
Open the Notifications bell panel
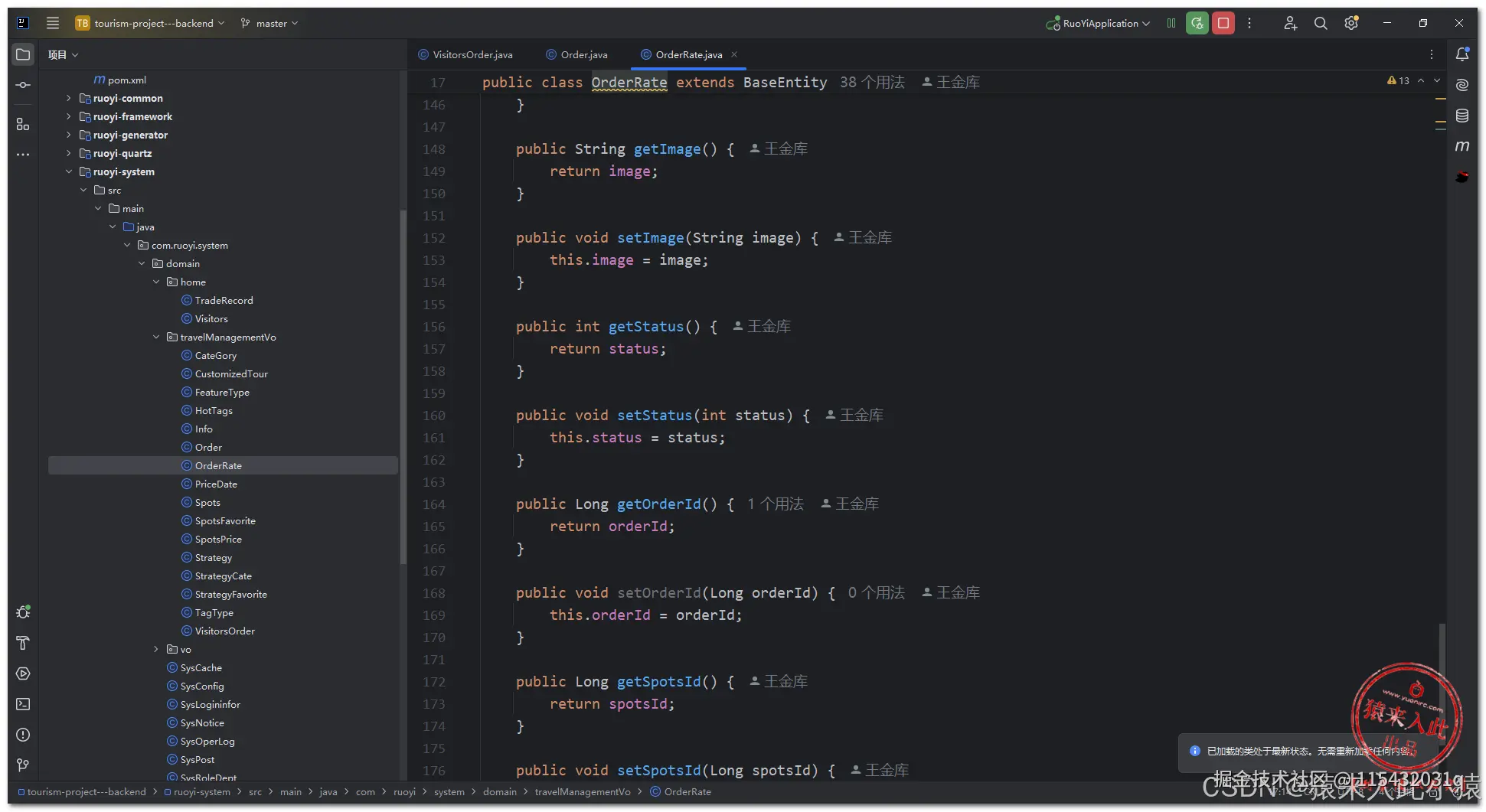click(x=1462, y=54)
